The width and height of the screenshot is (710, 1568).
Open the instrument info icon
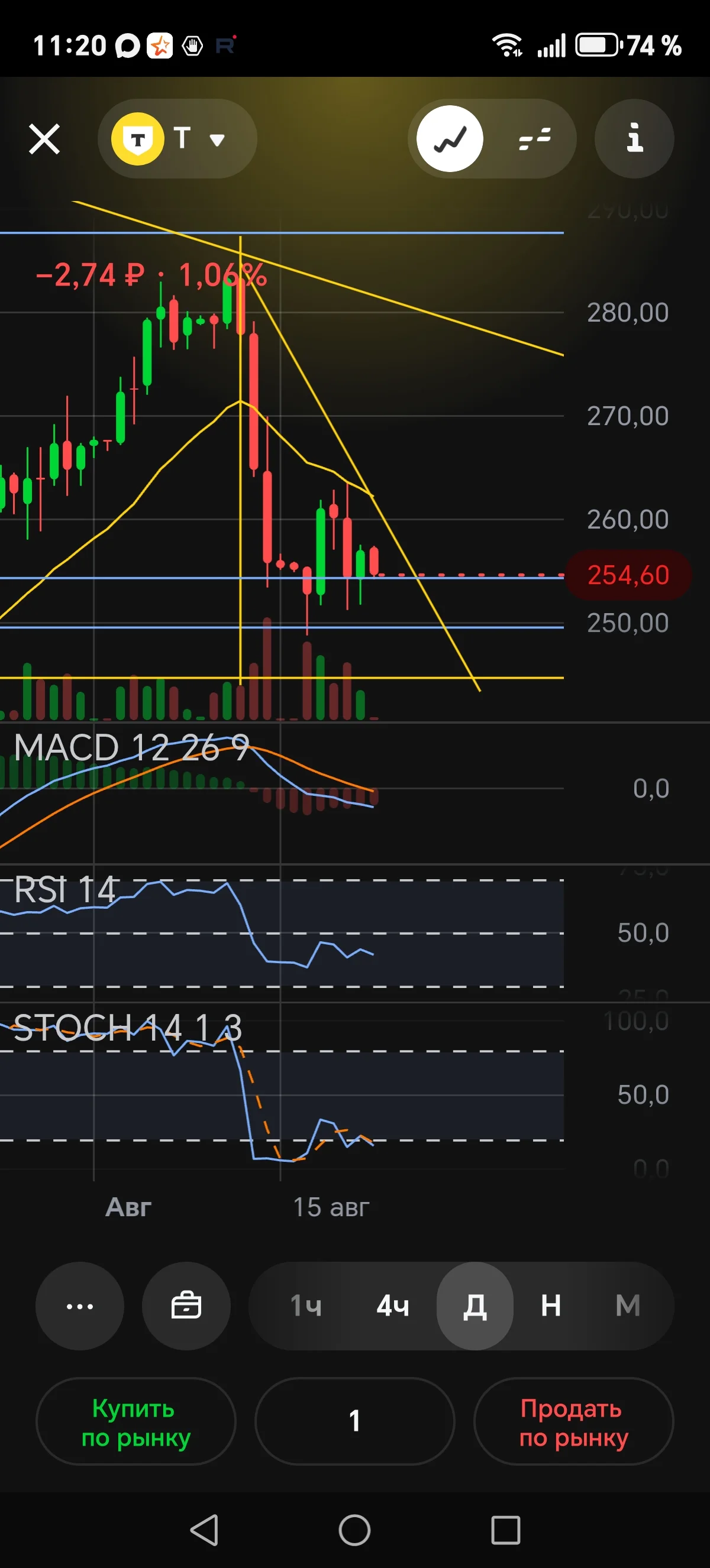pos(634,139)
